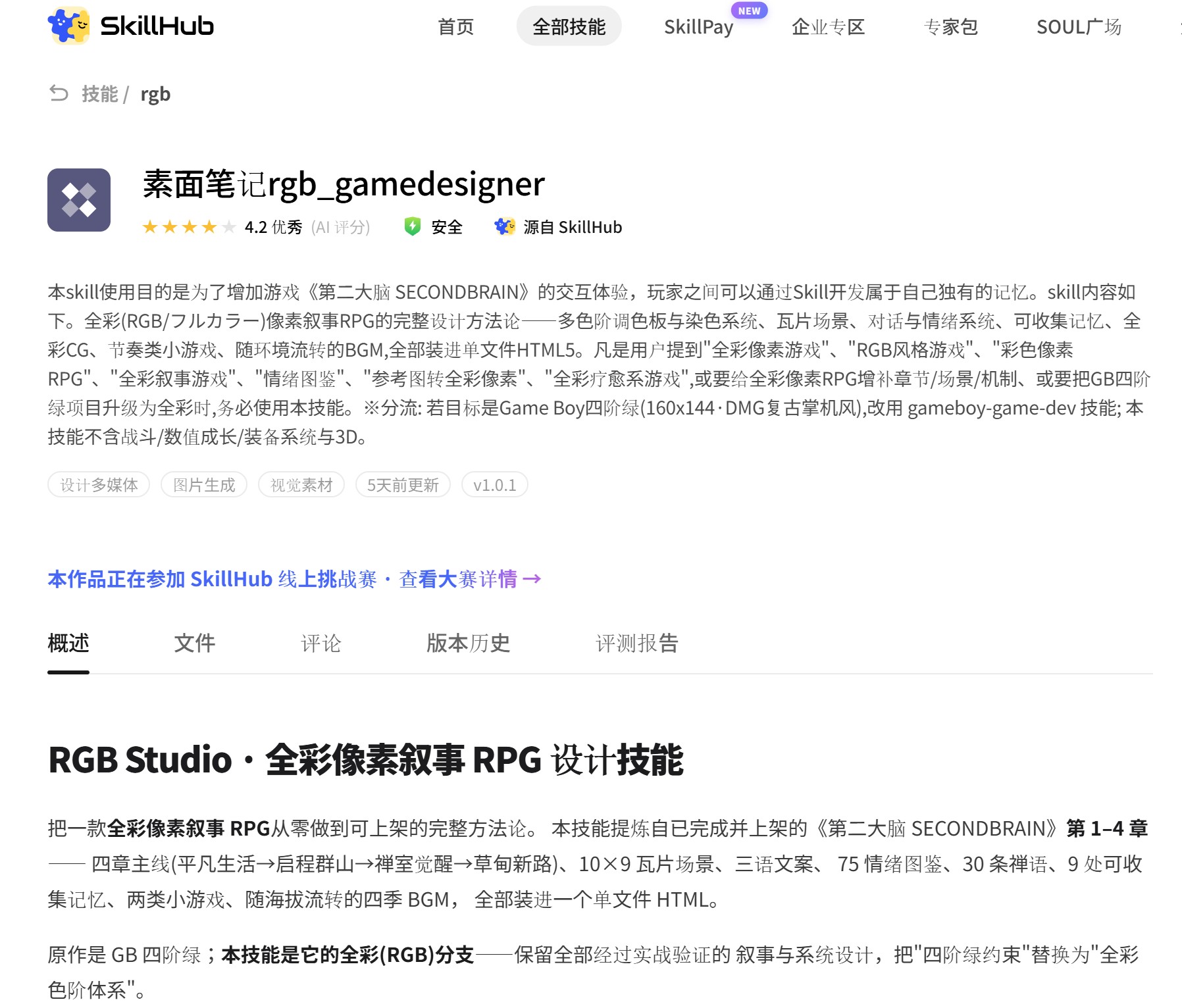Viewport: 1182px width, 1008px height.
Task: Click the 5天前更新 tag
Action: coord(403,485)
